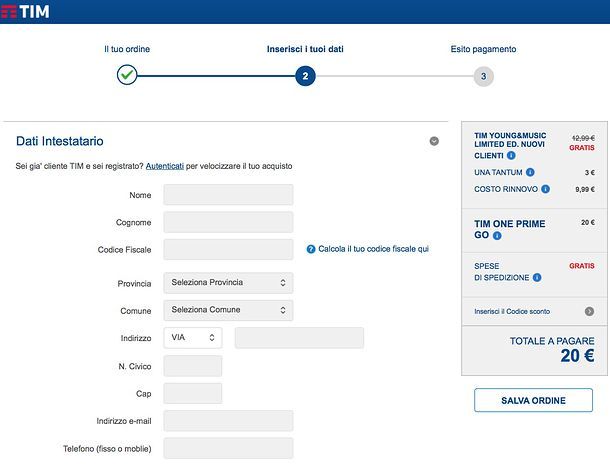Focus the N. Civico input field
This screenshot has height=465, width=610.
point(193,366)
